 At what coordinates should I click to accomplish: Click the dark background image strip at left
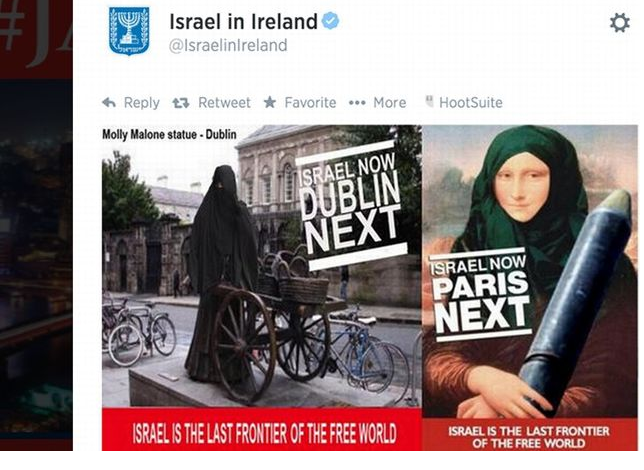pyautogui.click(x=36, y=225)
